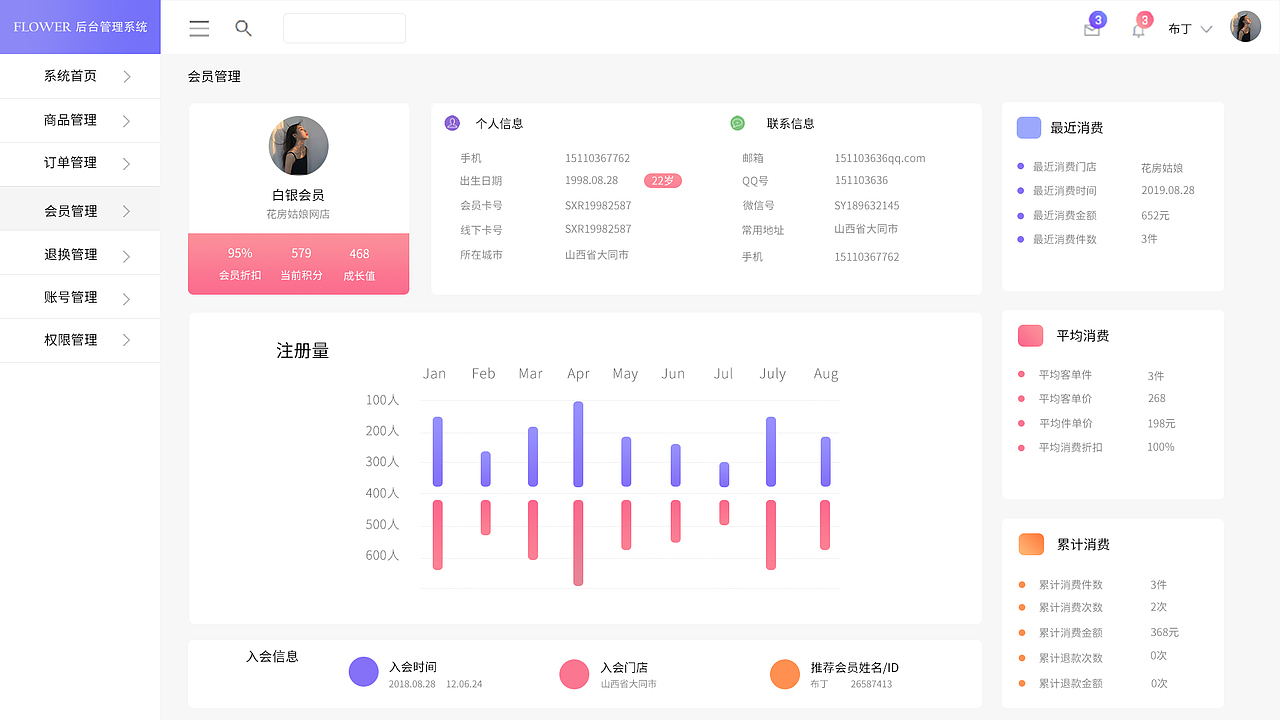Click the 权限管理 navigation link
Image resolution: width=1280 pixels, height=720 pixels.
click(x=70, y=339)
